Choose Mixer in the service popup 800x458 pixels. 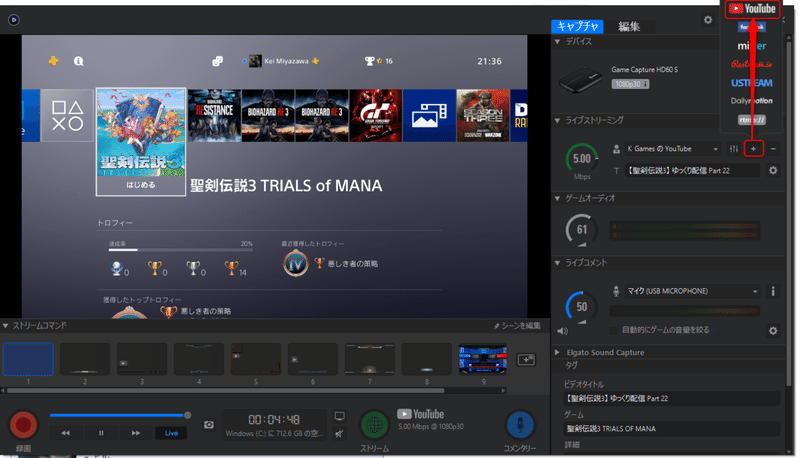click(x=752, y=46)
